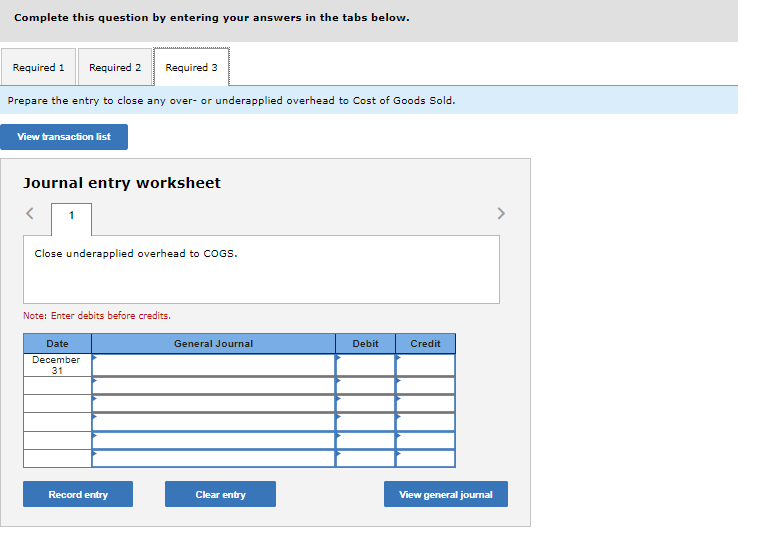This screenshot has width=766, height=533.
Task: Click fifth row Credit amount cell
Action: (x=426, y=441)
